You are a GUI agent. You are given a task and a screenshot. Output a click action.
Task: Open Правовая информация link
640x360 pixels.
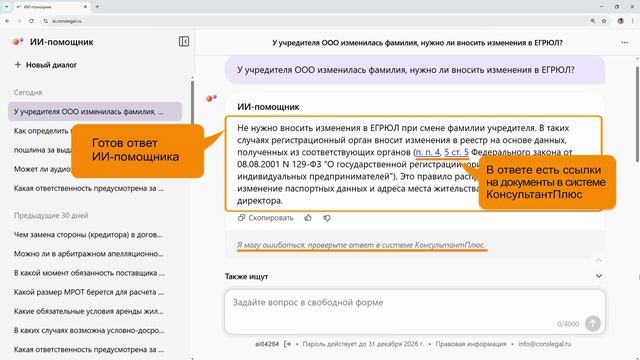pyautogui.click(x=471, y=344)
